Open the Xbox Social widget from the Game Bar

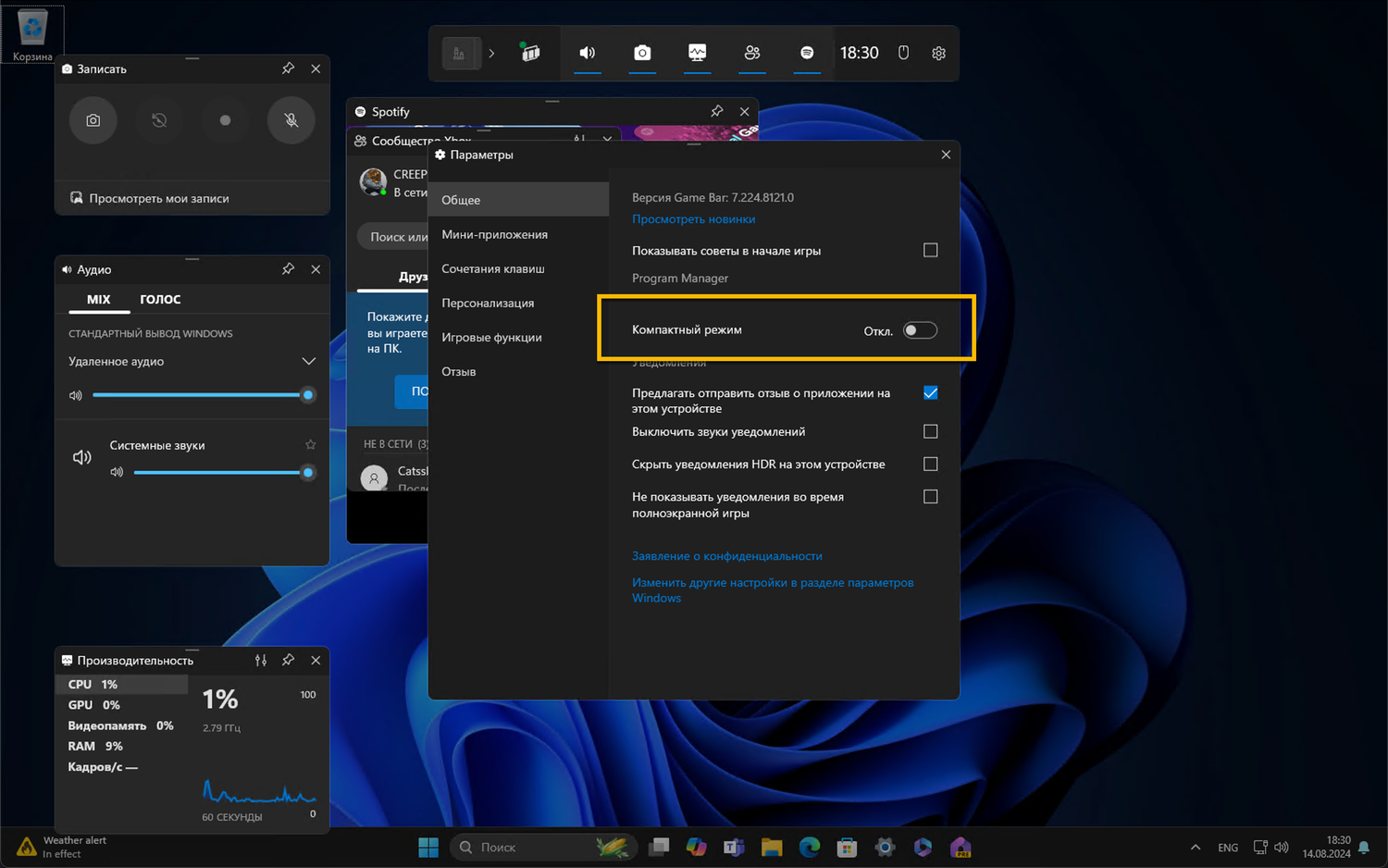click(752, 54)
